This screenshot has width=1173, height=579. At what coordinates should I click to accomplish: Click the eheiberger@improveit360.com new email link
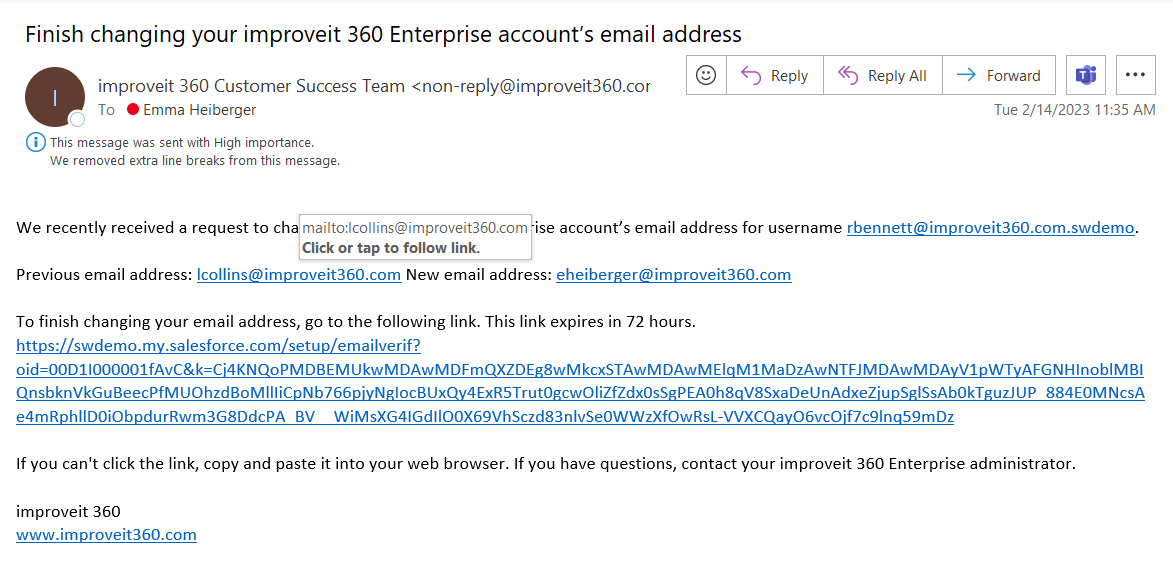[673, 275]
